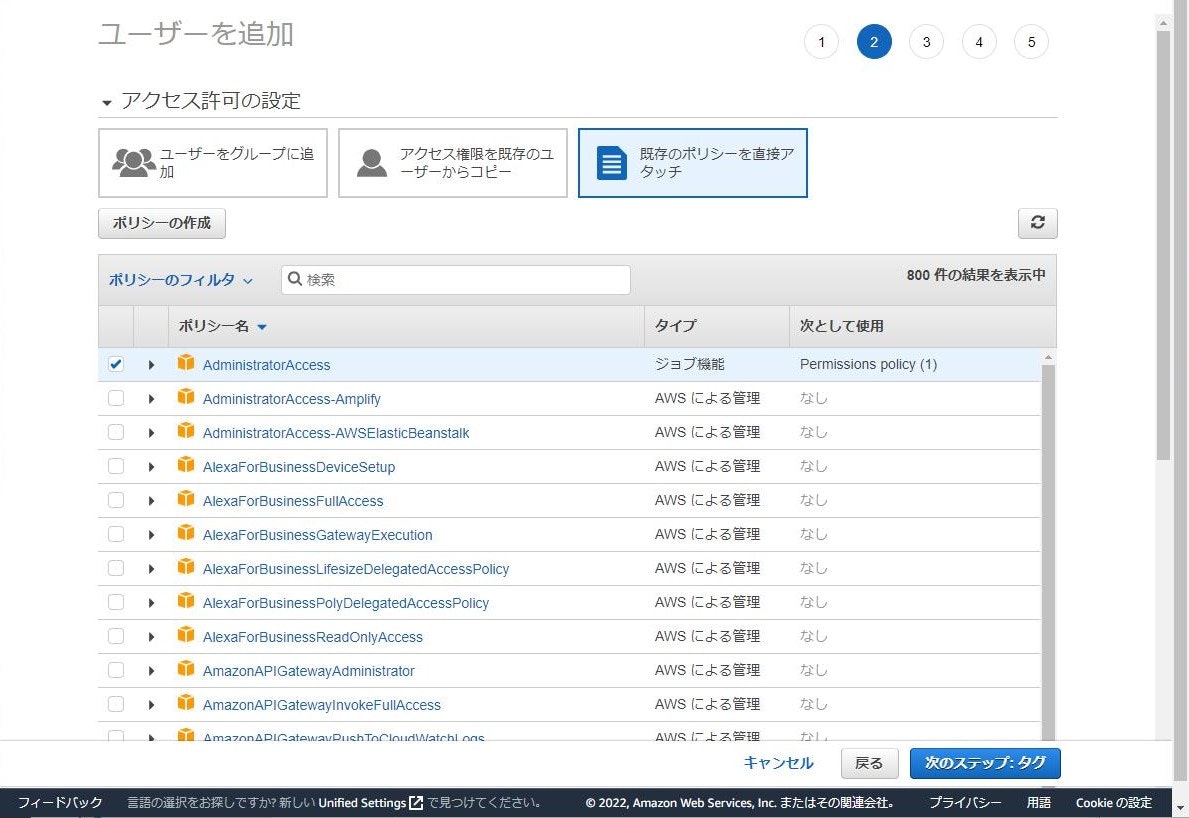Click the page vertical scrollbar thumb

[x=1163, y=244]
